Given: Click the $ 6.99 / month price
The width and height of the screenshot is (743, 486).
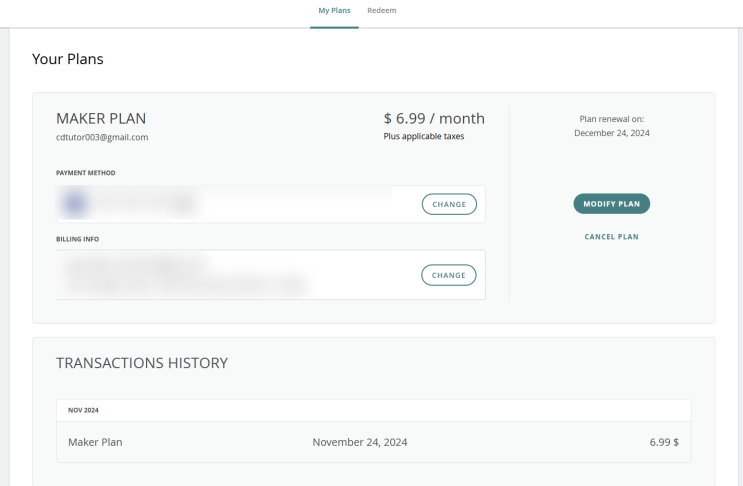Looking at the screenshot, I should coord(434,119).
